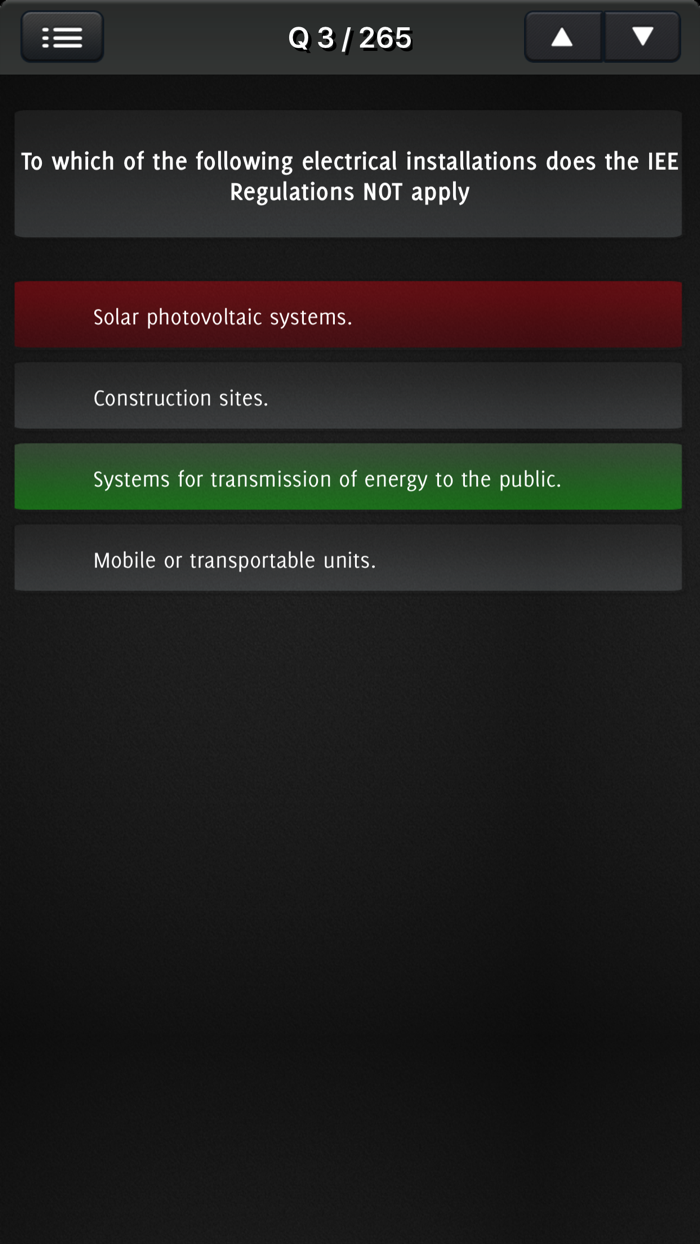Return to question 2 using up arrow
700x1244 pixels.
(563, 37)
